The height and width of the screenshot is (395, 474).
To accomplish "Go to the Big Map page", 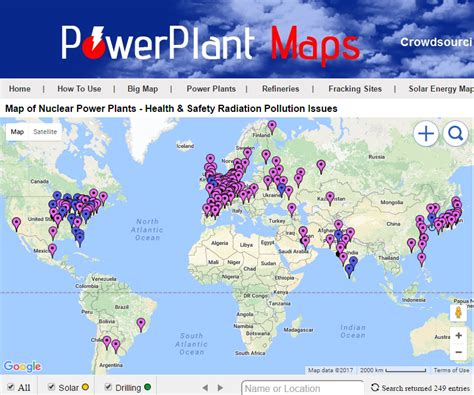I will 142,89.
